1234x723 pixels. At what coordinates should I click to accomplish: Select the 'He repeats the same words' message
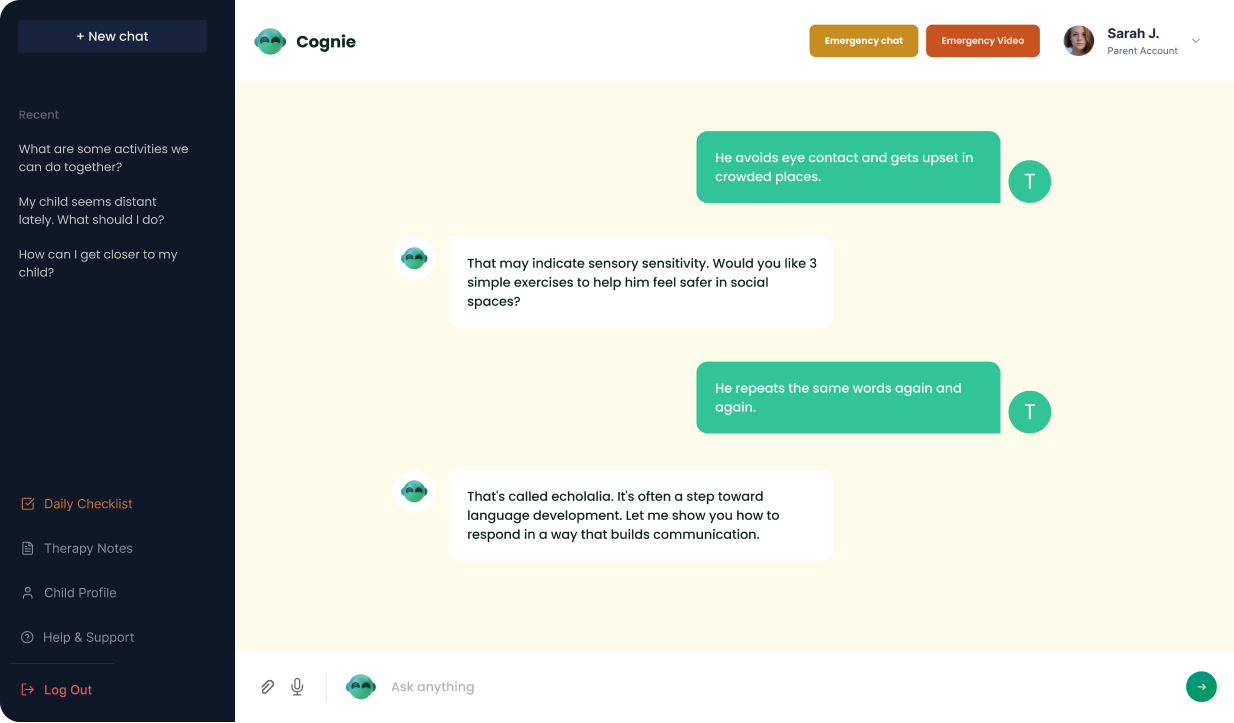point(848,397)
